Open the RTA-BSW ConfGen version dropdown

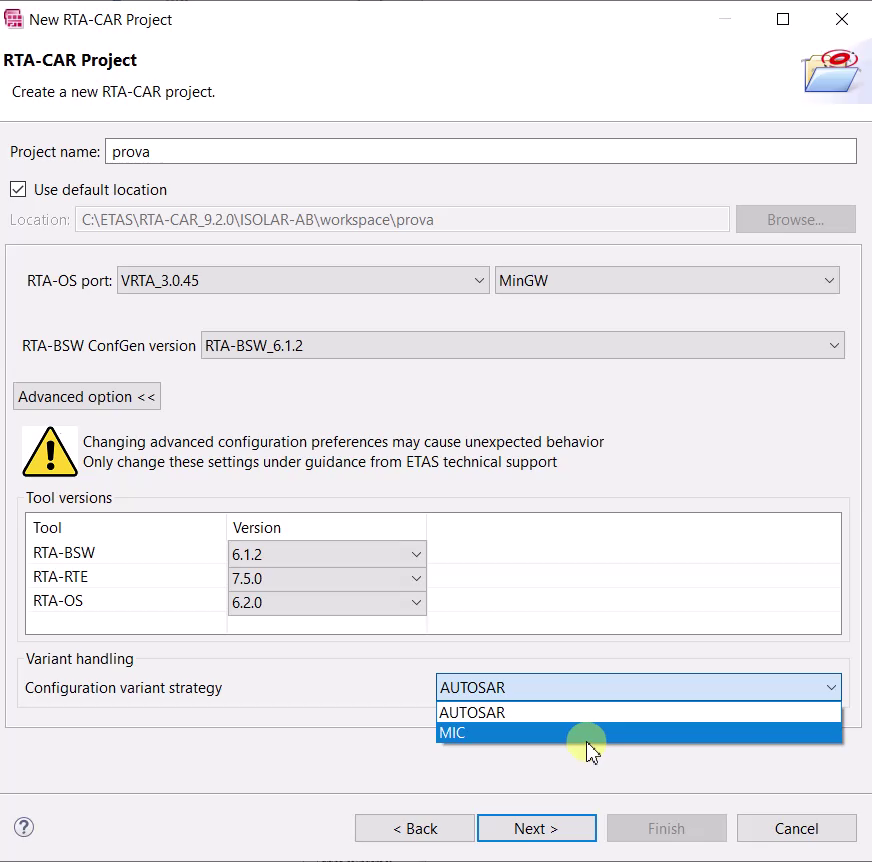tap(522, 345)
